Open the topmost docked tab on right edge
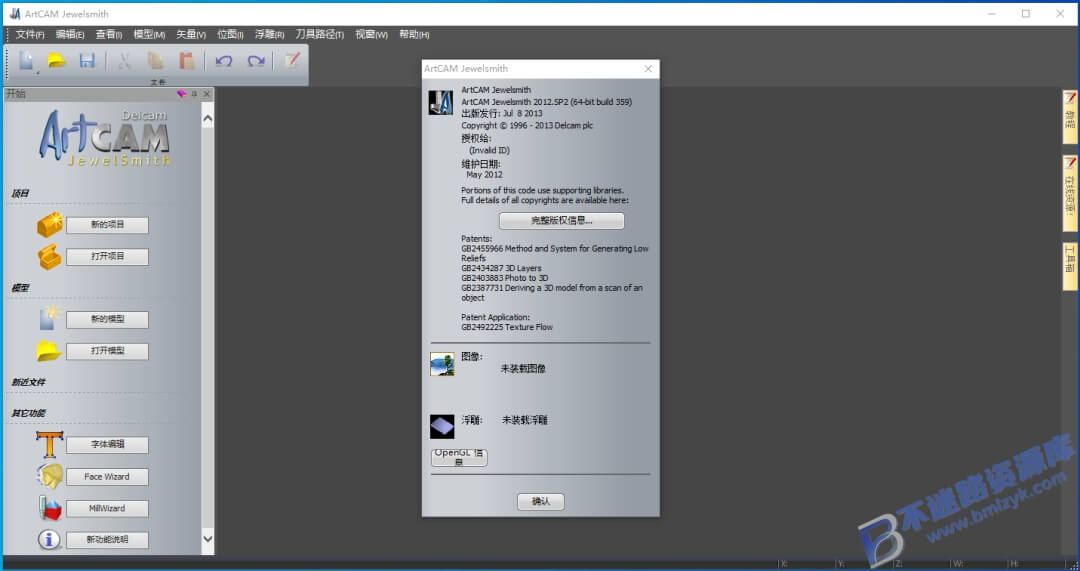 [1070, 116]
